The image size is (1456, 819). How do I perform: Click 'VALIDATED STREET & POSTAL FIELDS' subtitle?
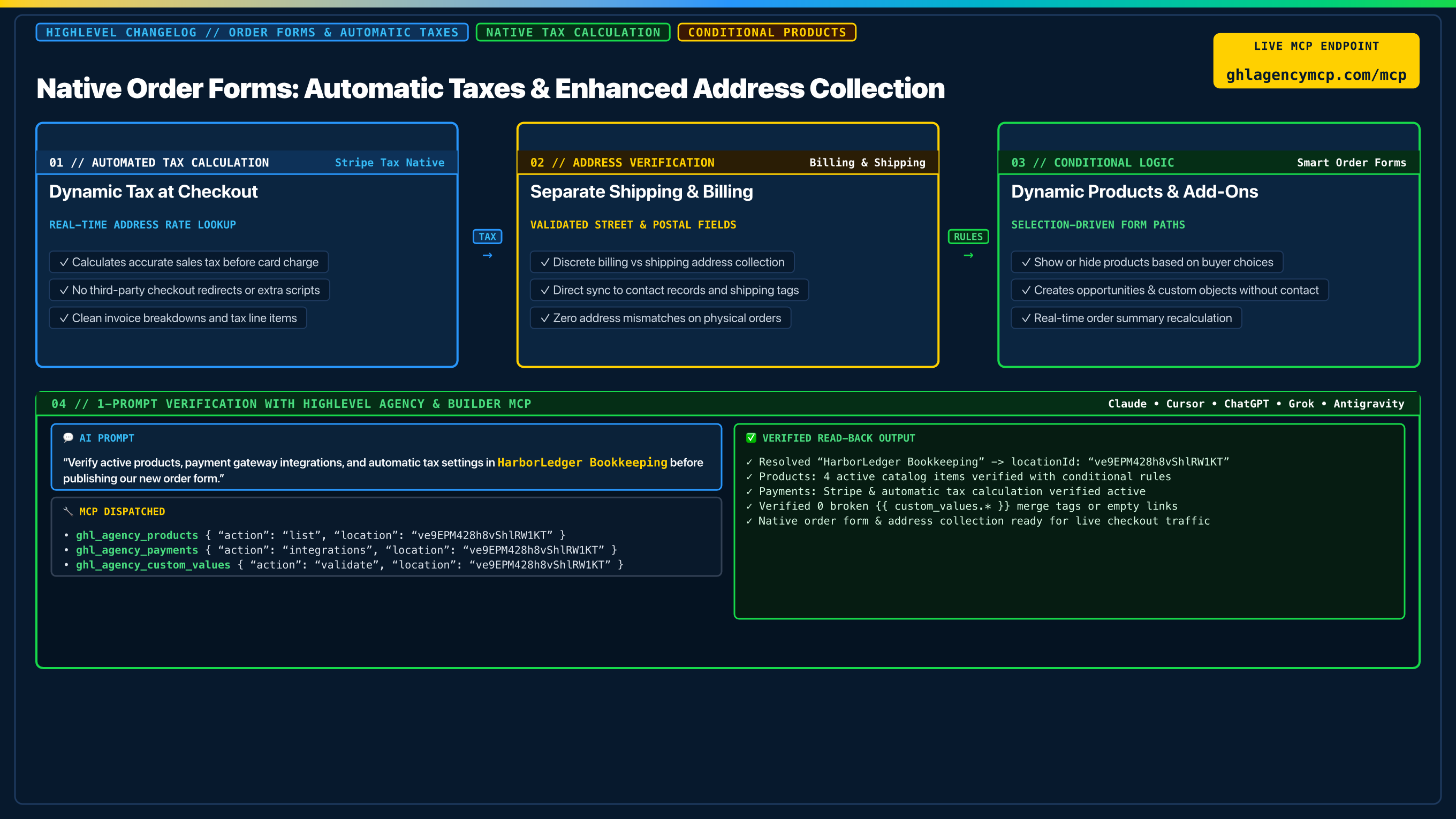[x=633, y=224]
